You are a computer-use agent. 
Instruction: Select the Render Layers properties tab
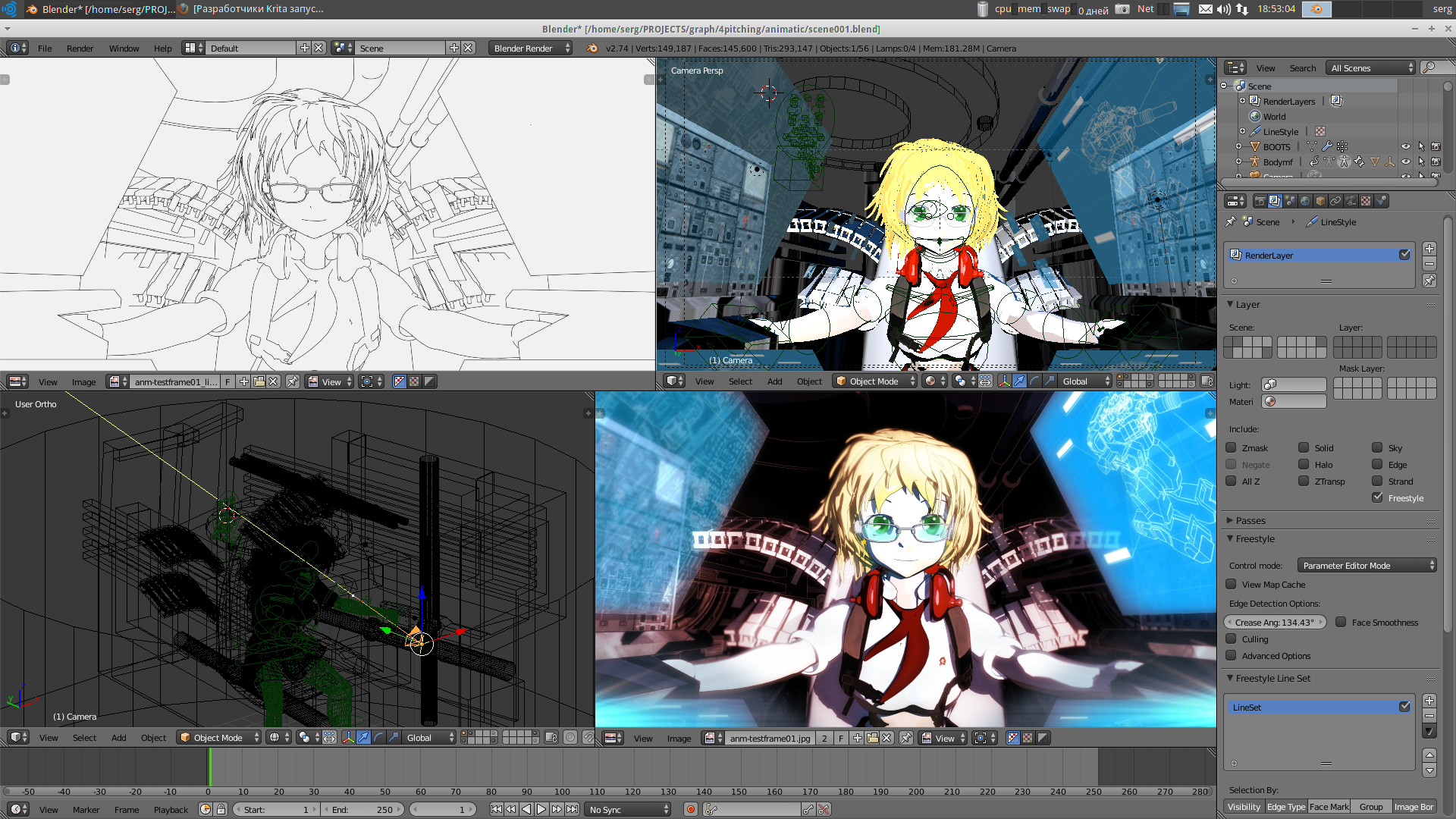pyautogui.click(x=1275, y=201)
